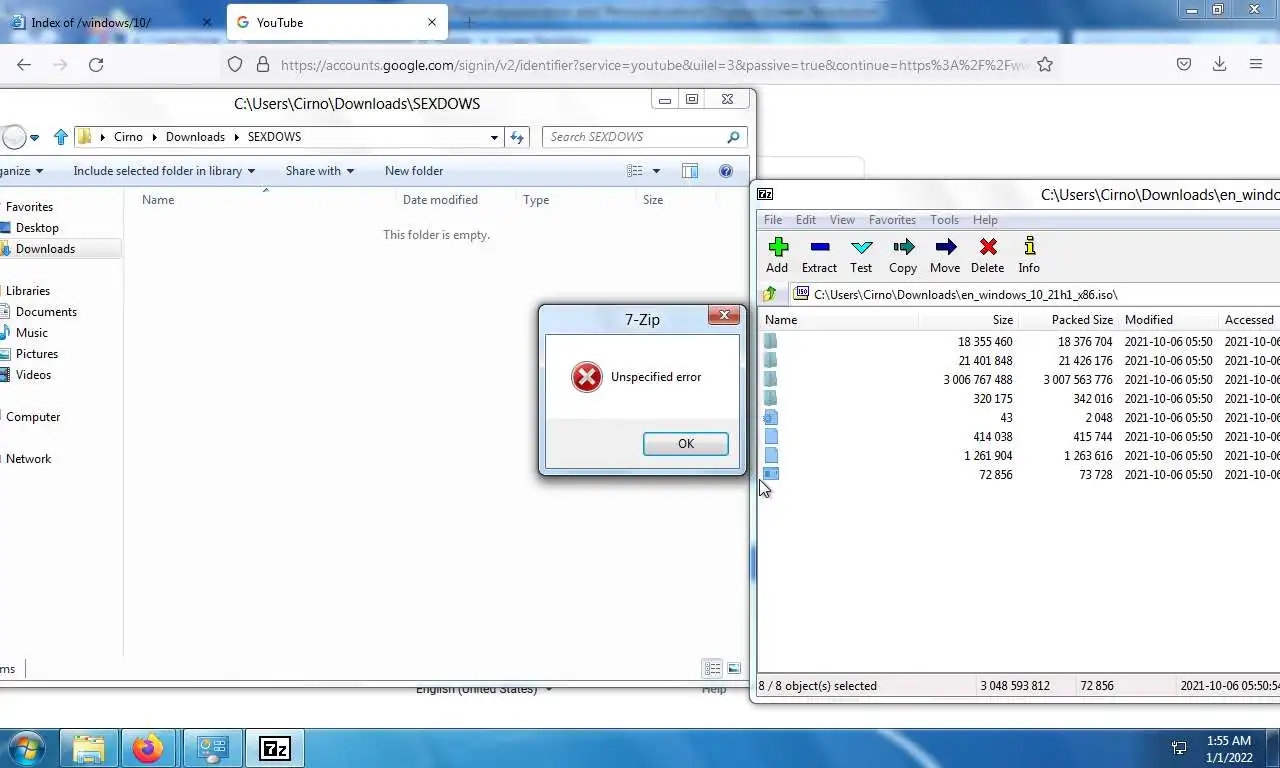
Task: Select the row with size 72 856
Action: point(1020,475)
